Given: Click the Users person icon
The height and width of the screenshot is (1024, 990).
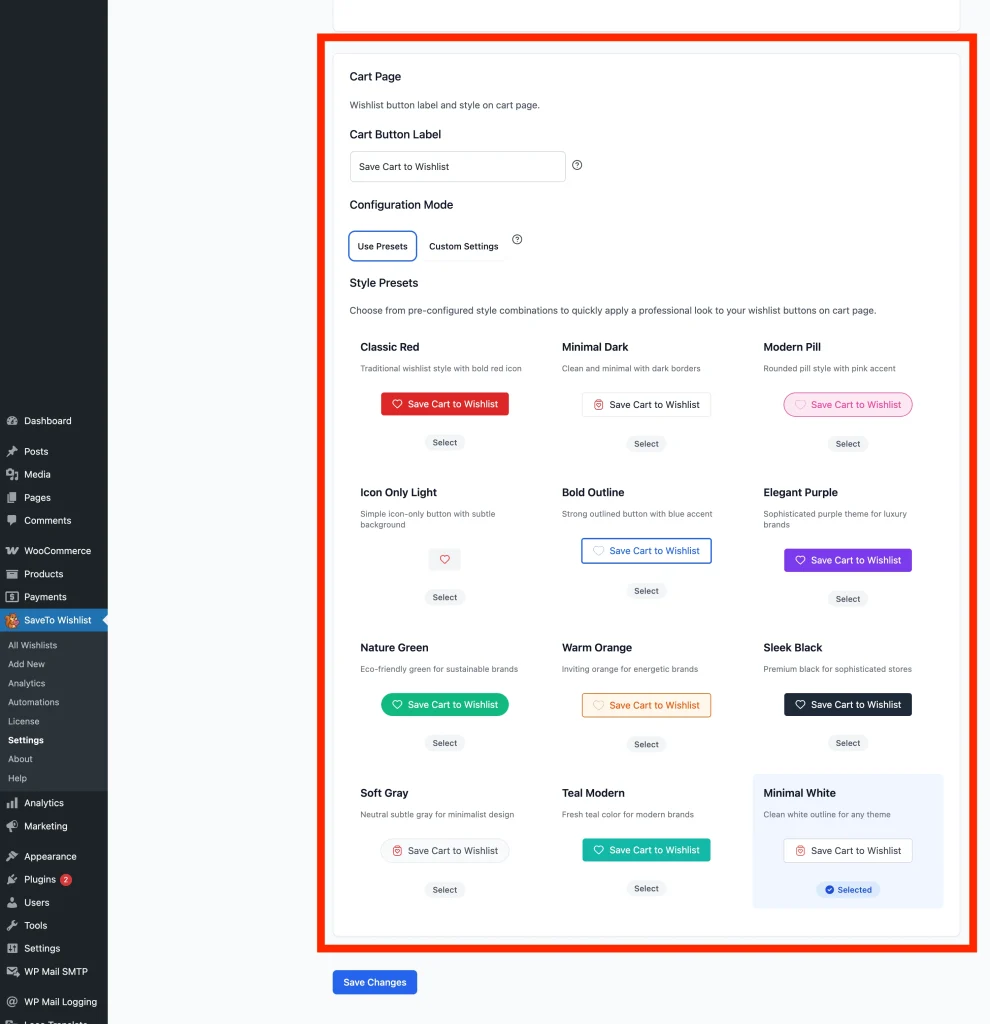Looking at the screenshot, I should pos(12,903).
